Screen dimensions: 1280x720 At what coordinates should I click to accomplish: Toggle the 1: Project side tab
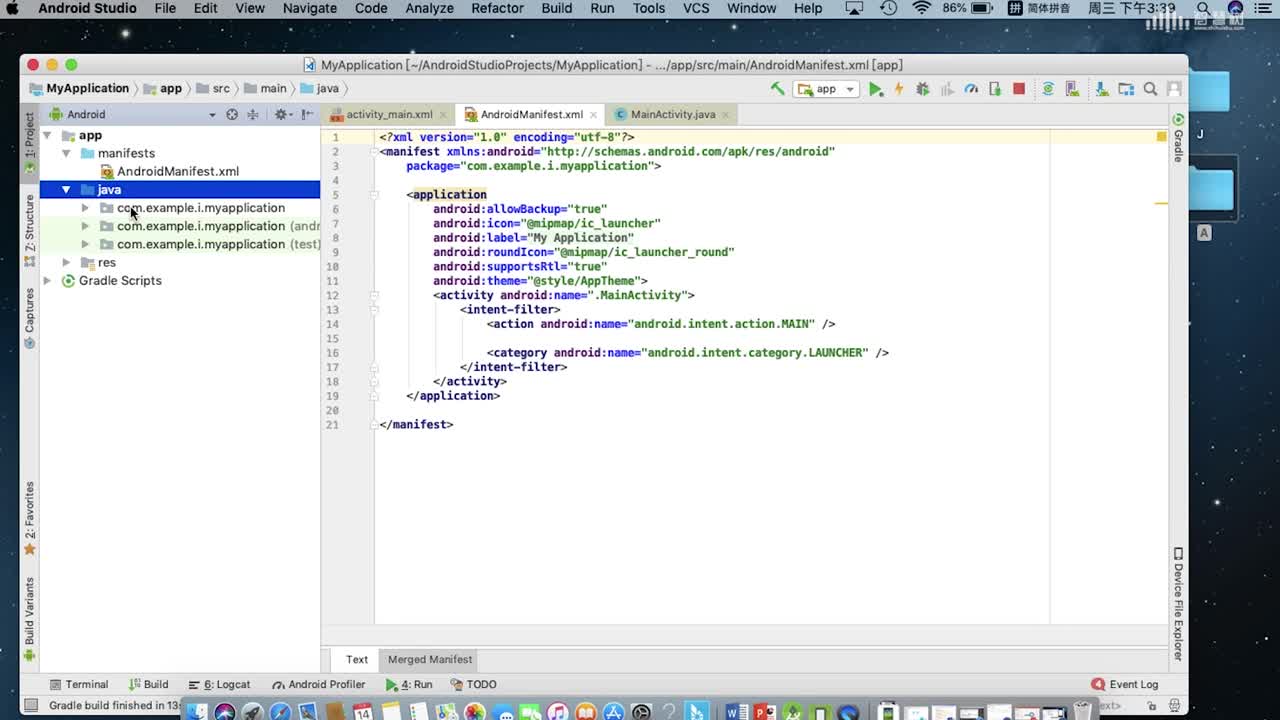[29, 142]
